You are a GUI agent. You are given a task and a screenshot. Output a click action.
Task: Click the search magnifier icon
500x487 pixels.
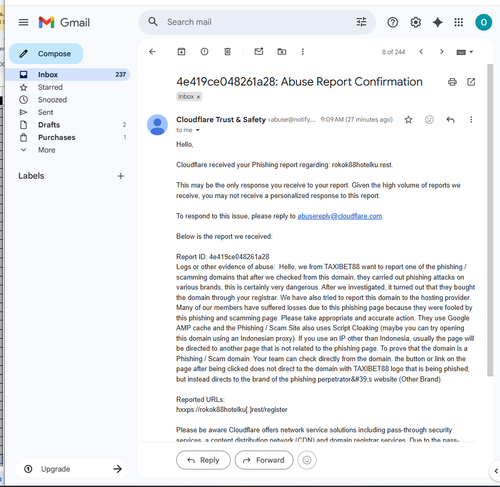click(153, 22)
